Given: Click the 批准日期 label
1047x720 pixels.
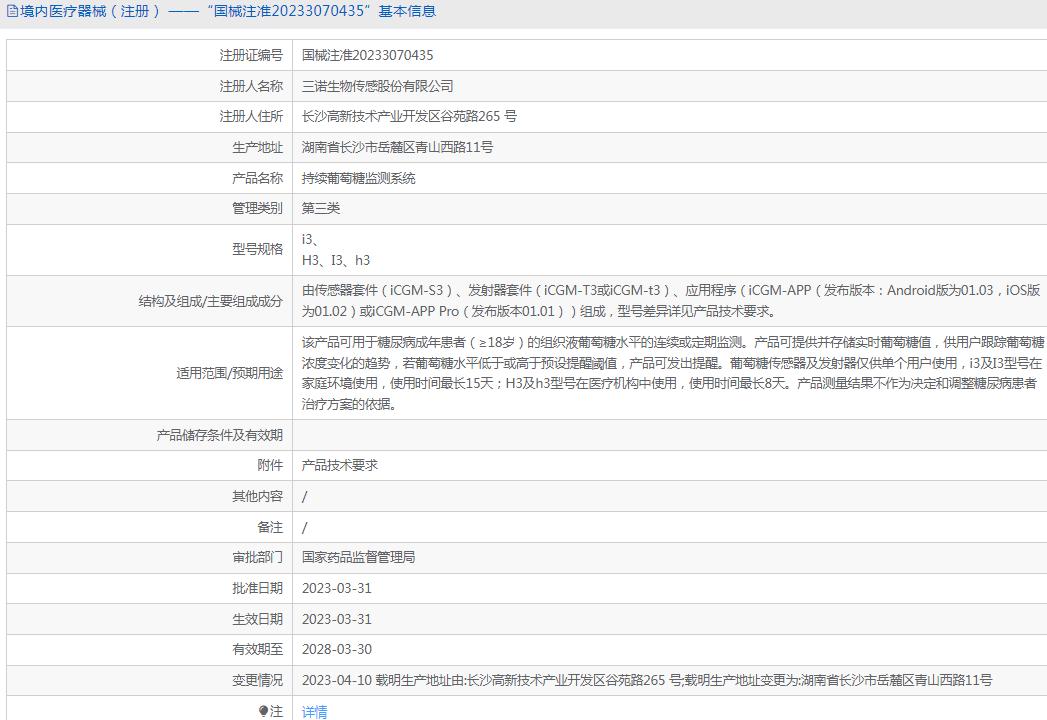Looking at the screenshot, I should [x=258, y=588].
